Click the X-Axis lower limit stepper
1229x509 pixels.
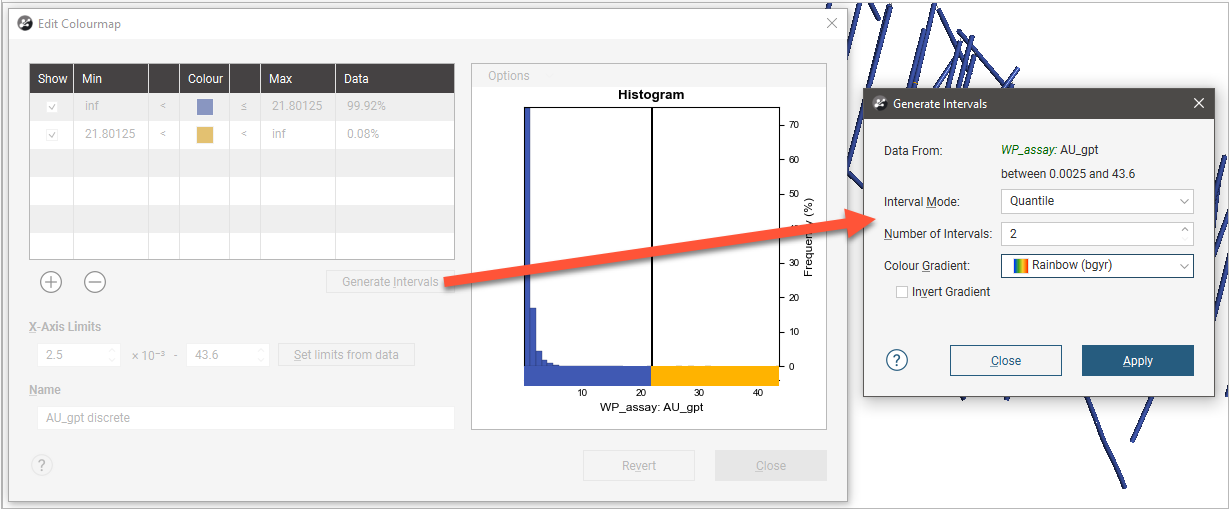111,354
